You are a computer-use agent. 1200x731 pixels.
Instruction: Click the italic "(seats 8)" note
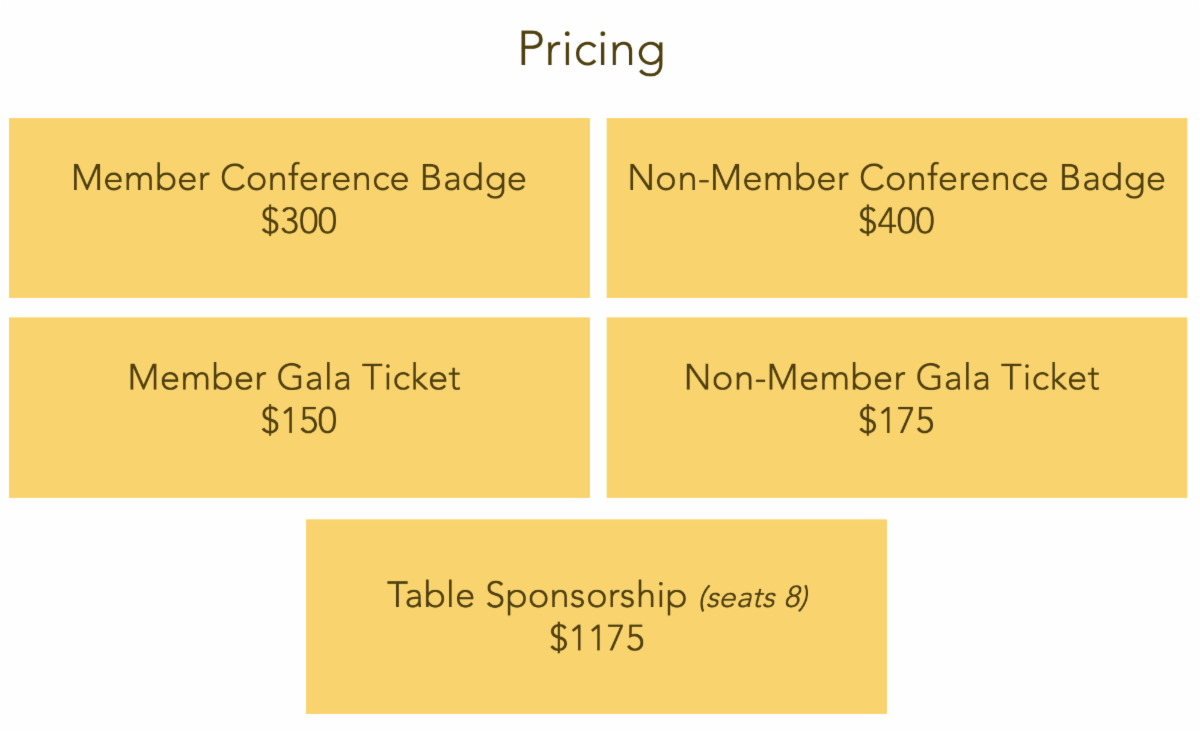(753, 597)
